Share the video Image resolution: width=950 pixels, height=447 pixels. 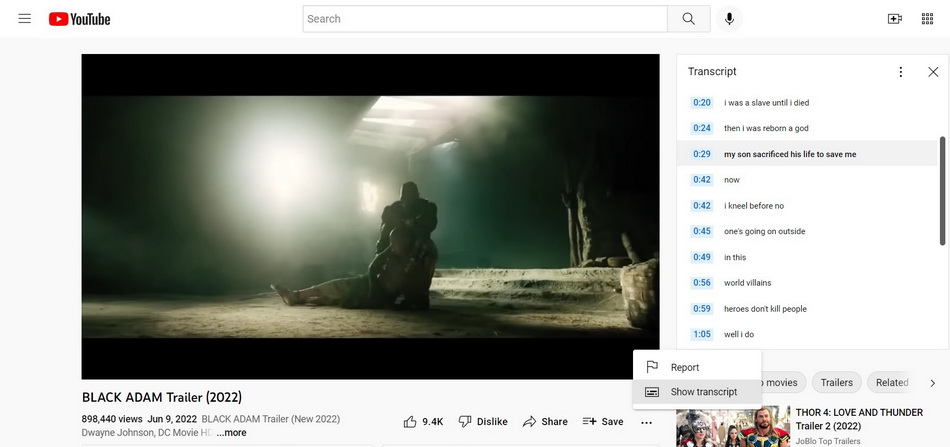tap(545, 422)
